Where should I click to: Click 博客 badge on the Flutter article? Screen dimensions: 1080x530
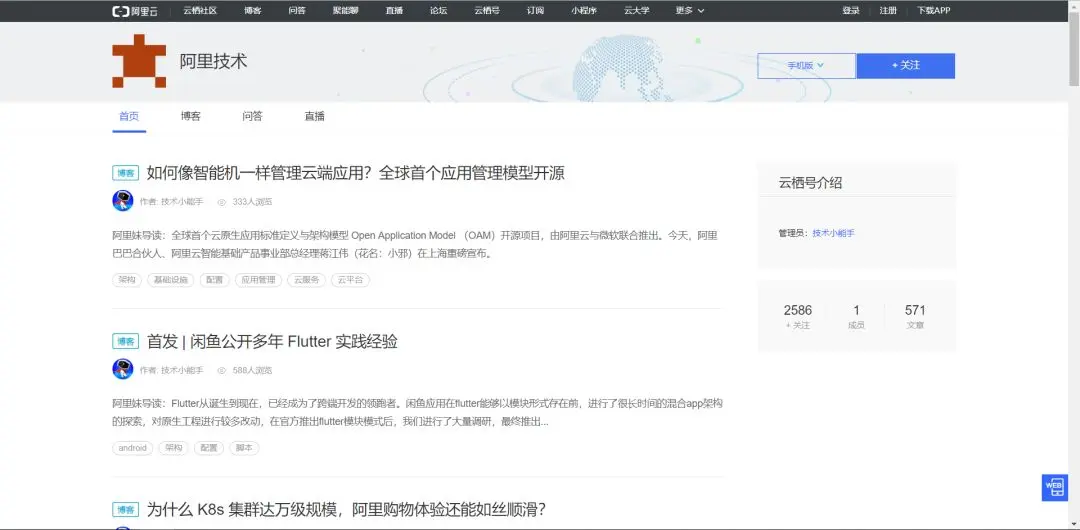[125, 341]
